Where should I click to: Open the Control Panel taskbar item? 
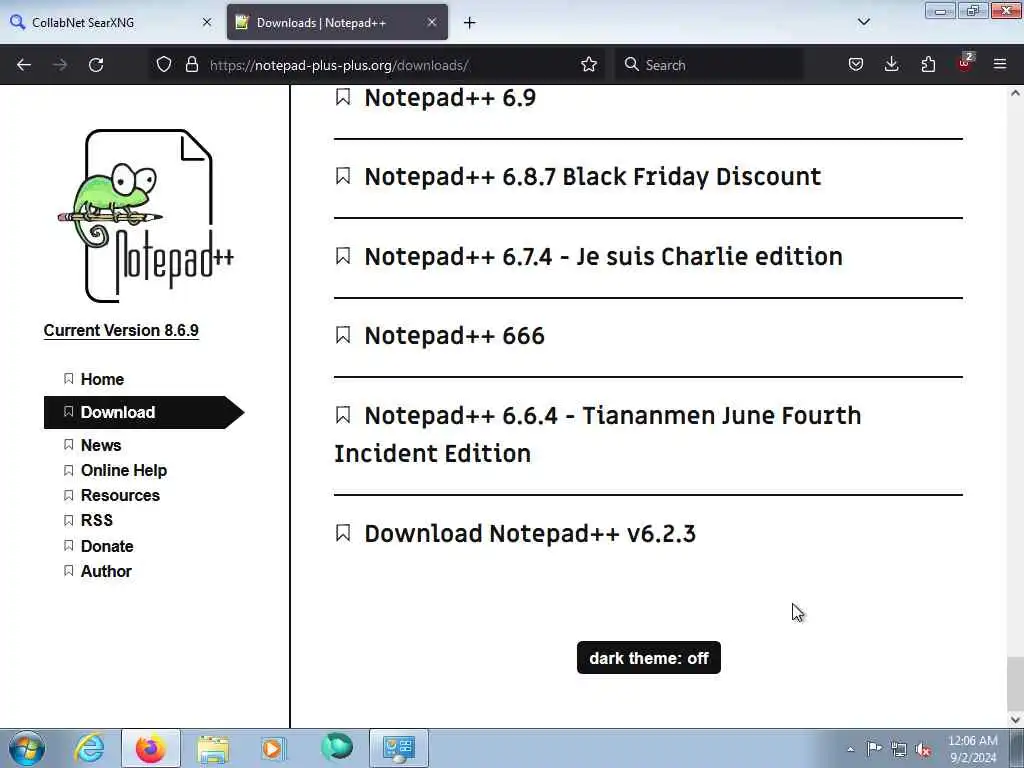[x=398, y=748]
